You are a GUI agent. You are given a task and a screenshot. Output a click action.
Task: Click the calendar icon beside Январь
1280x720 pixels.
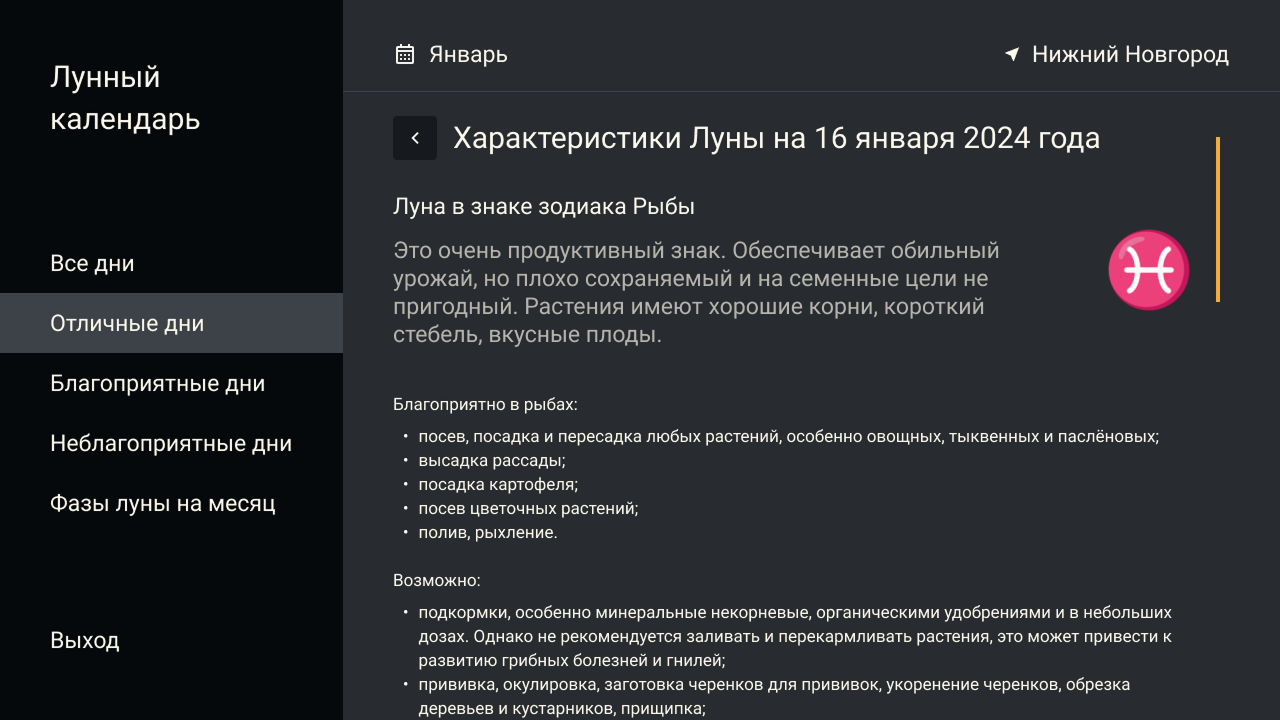tap(405, 54)
